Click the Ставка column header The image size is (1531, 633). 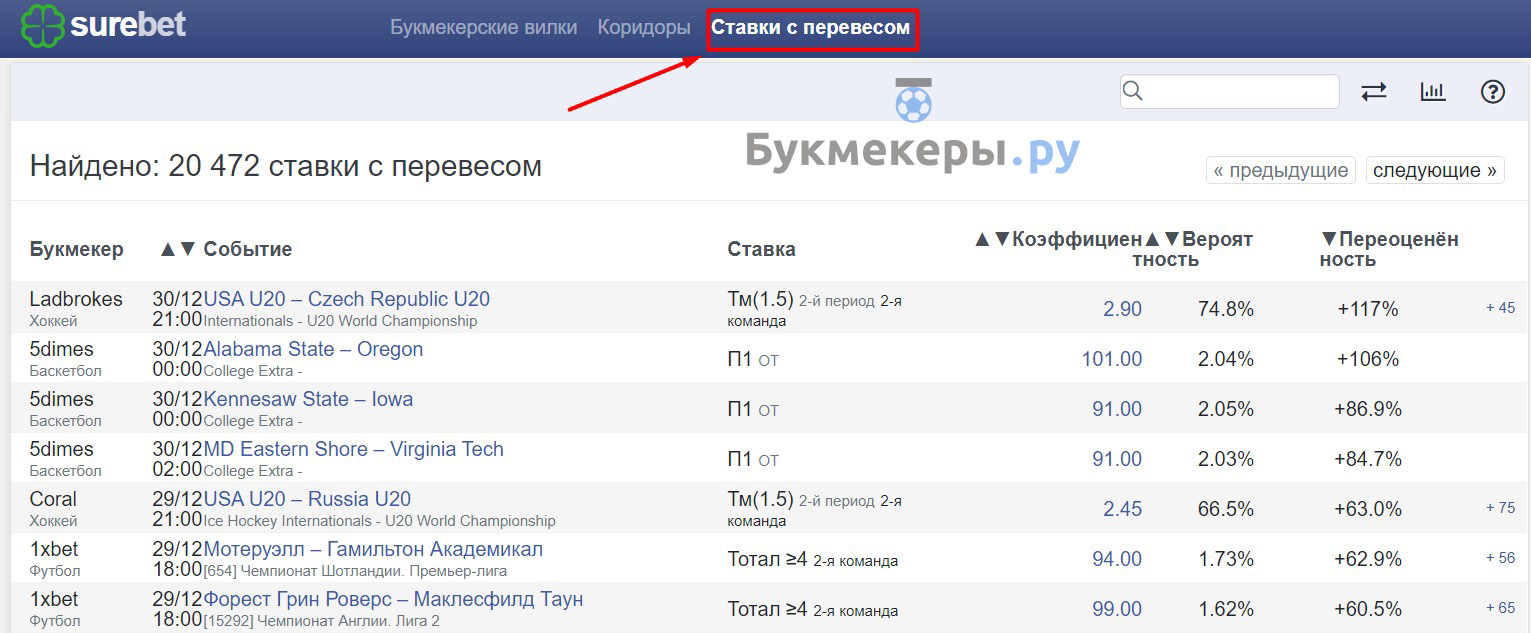pyautogui.click(x=761, y=249)
